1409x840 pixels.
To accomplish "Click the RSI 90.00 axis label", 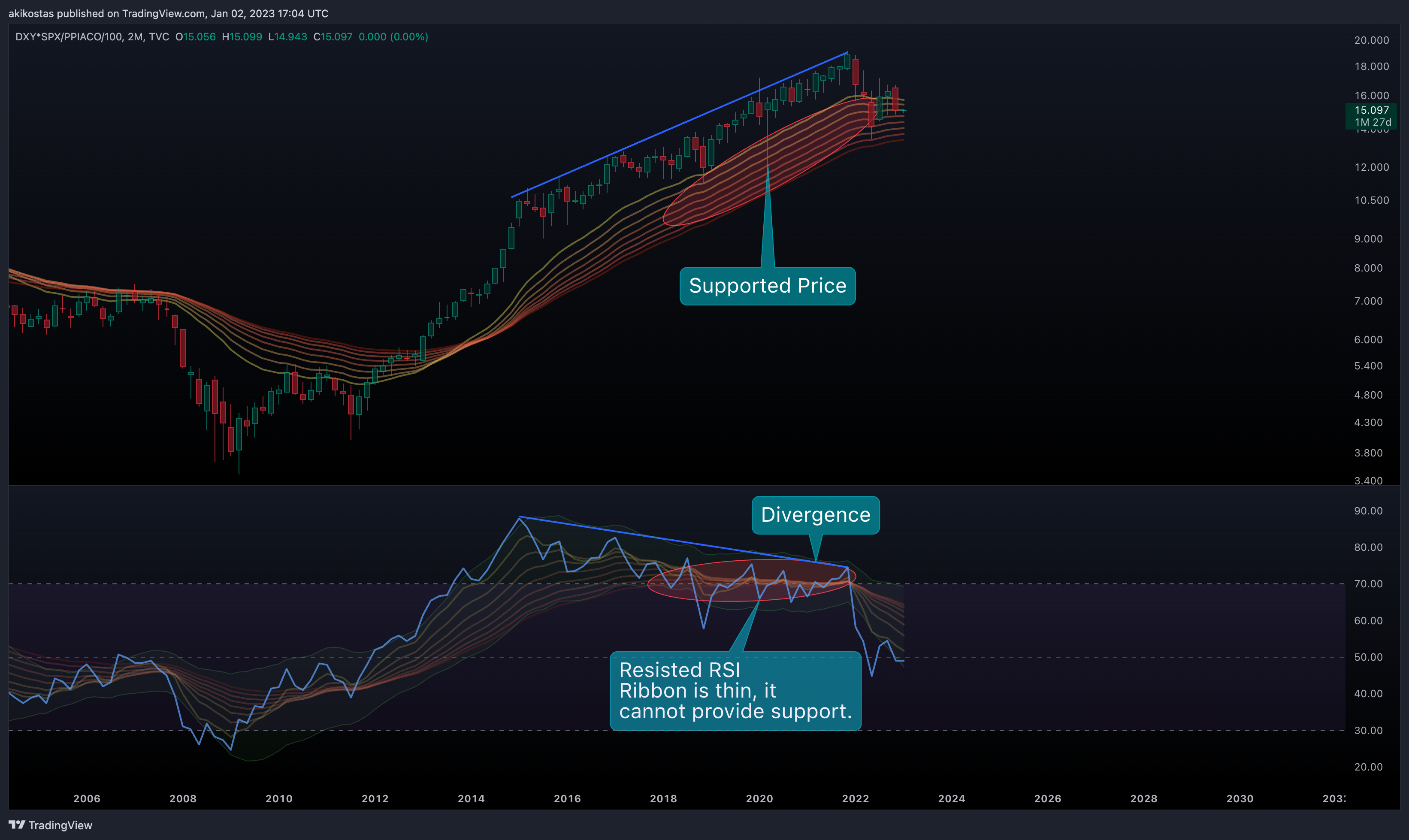I will 1368,511.
